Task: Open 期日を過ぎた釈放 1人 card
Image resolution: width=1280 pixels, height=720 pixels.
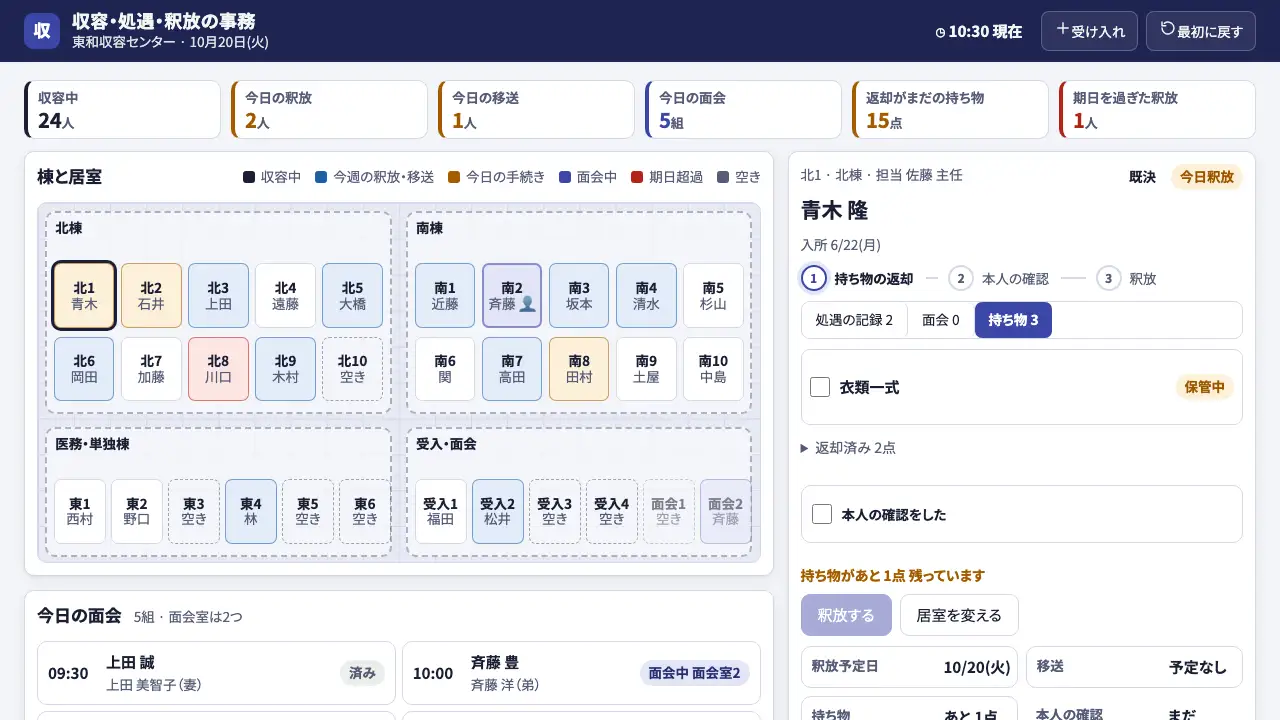Action: 1157,109
